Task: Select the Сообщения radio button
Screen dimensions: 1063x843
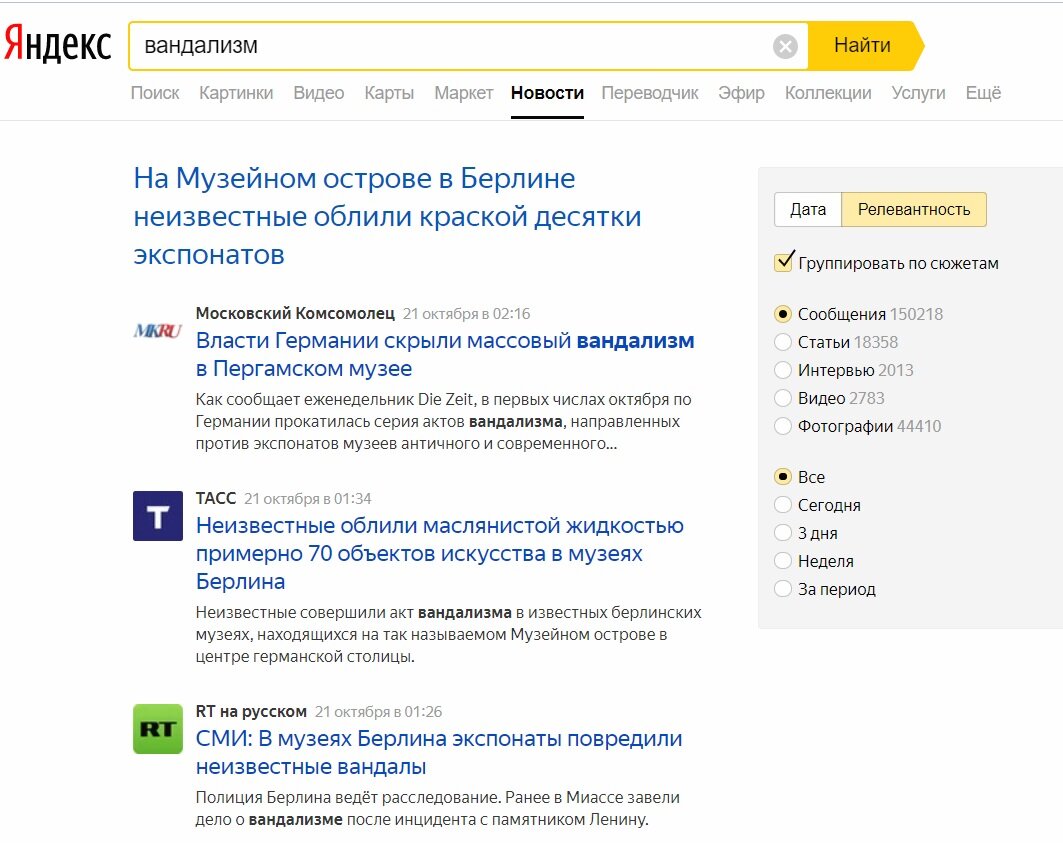Action: click(x=783, y=314)
